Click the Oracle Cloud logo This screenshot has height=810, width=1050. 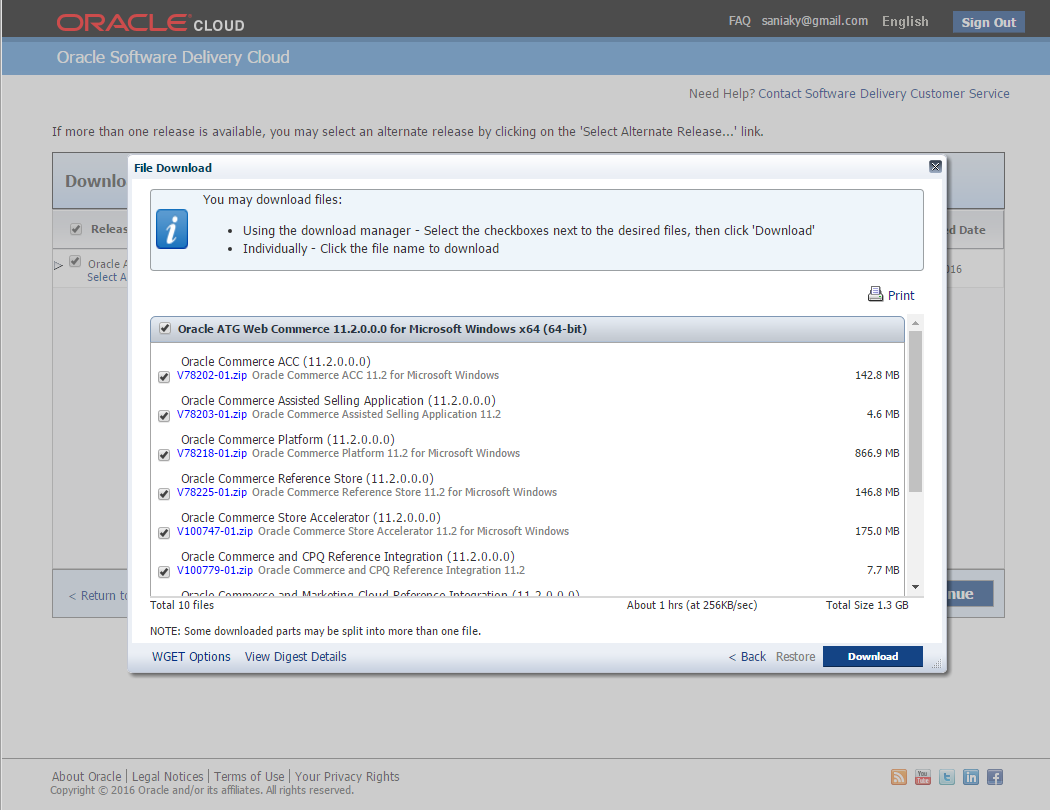(x=151, y=23)
